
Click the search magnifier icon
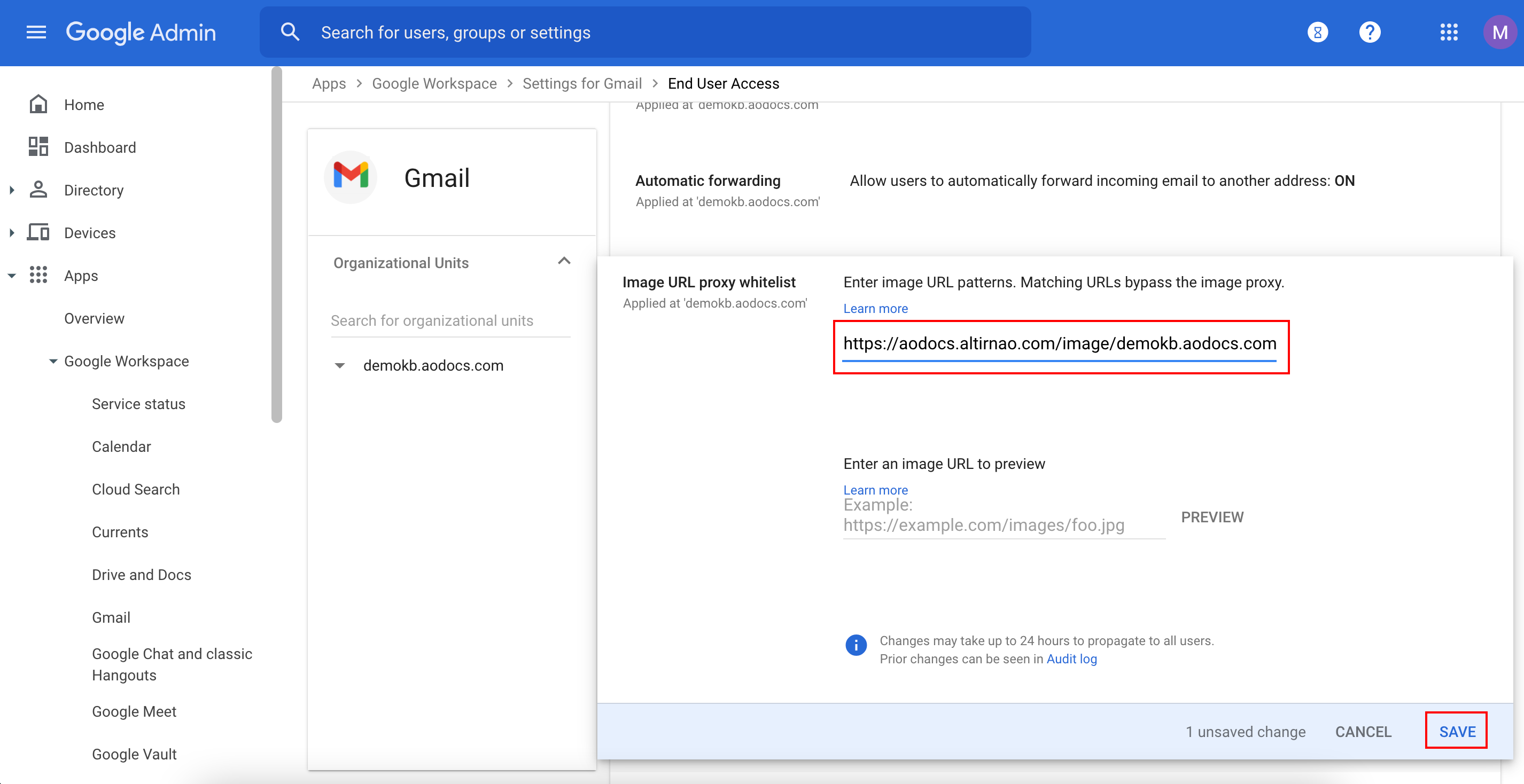point(290,32)
